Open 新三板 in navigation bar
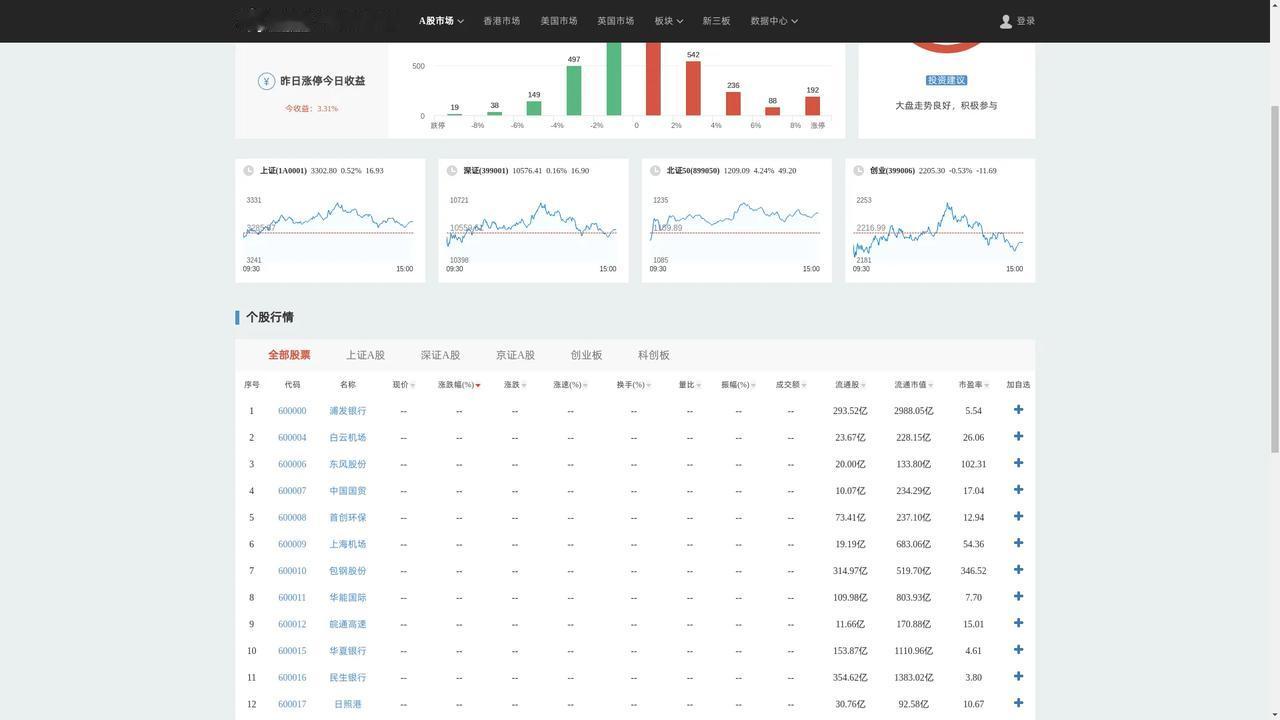The width and height of the screenshot is (1280, 720). 716,21
